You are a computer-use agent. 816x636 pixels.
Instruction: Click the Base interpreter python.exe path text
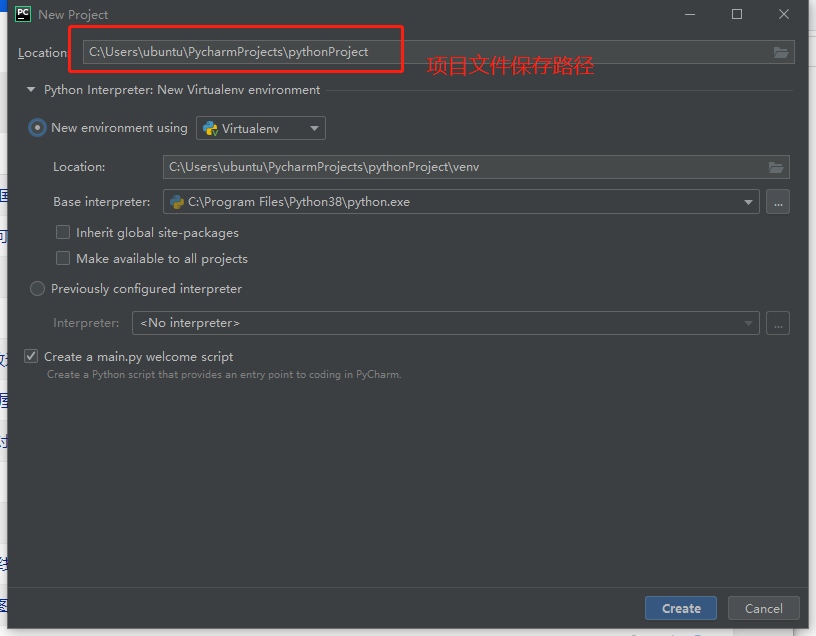299,202
